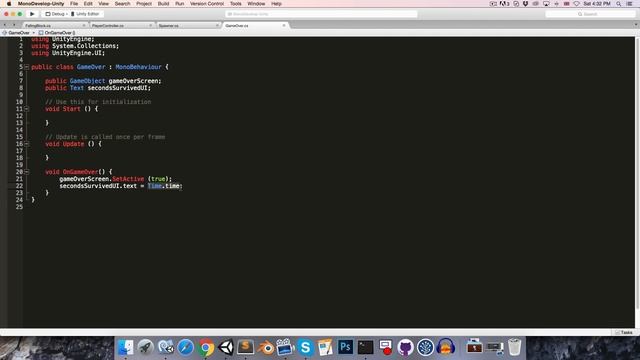Open Photoshop from the dock
Screen dimensions: 640x360
coord(345,347)
